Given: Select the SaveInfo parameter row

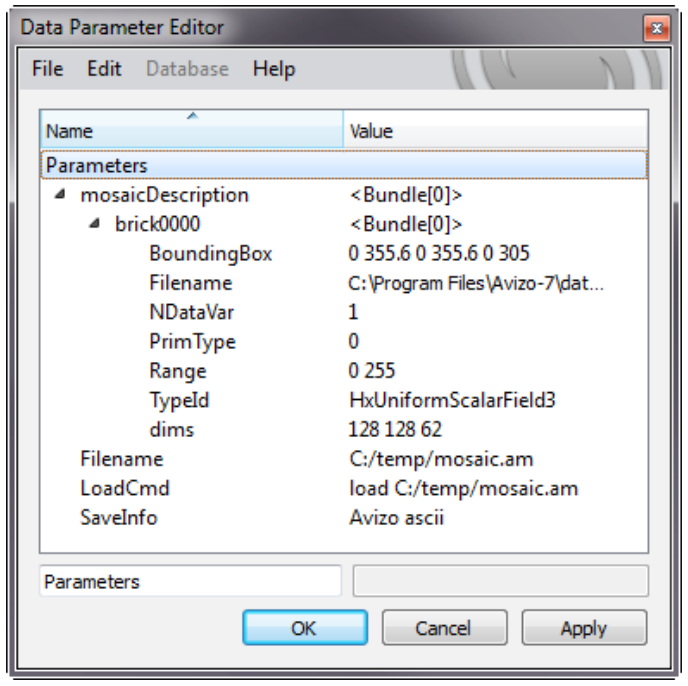Looking at the screenshot, I should (344, 518).
